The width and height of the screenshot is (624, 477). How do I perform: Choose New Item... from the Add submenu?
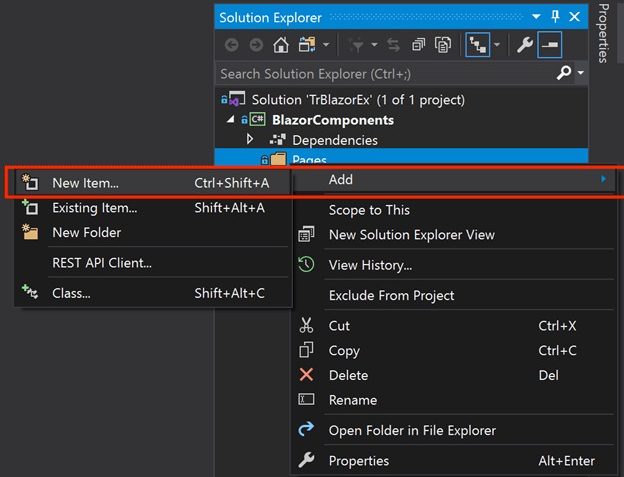pyautogui.click(x=85, y=183)
